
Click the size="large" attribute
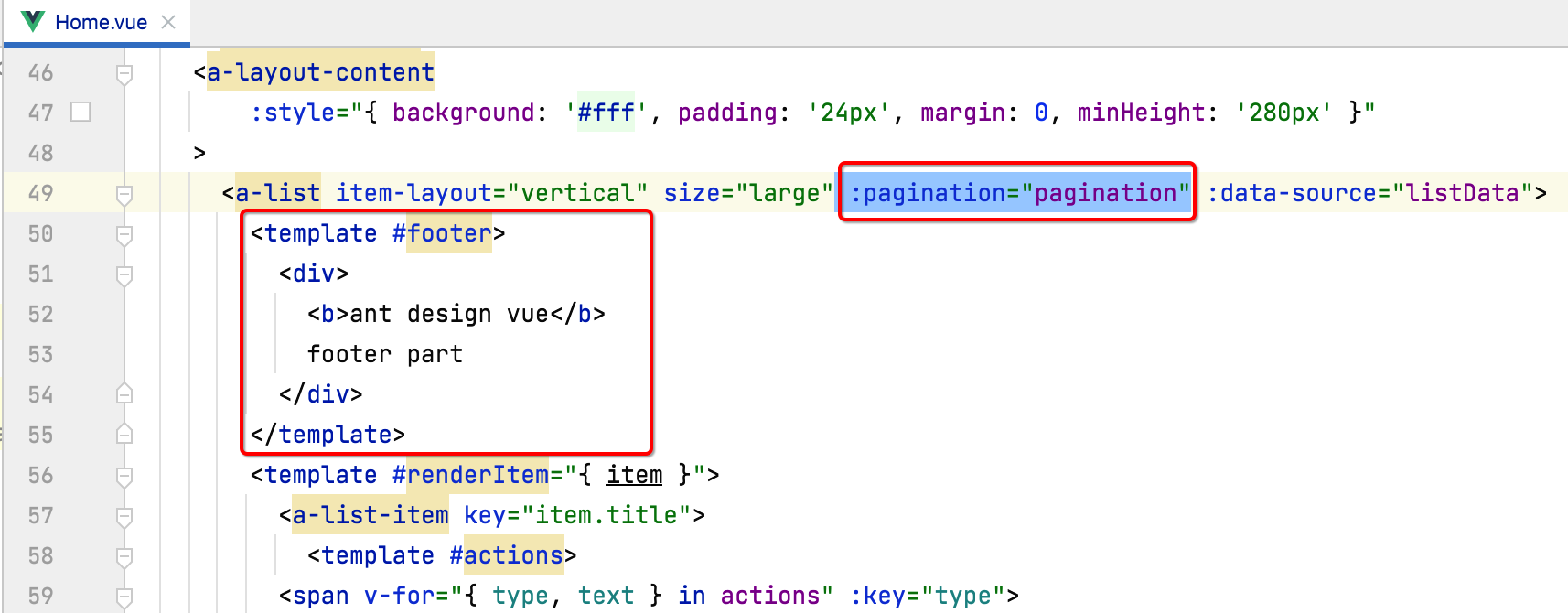pyautogui.click(x=748, y=193)
